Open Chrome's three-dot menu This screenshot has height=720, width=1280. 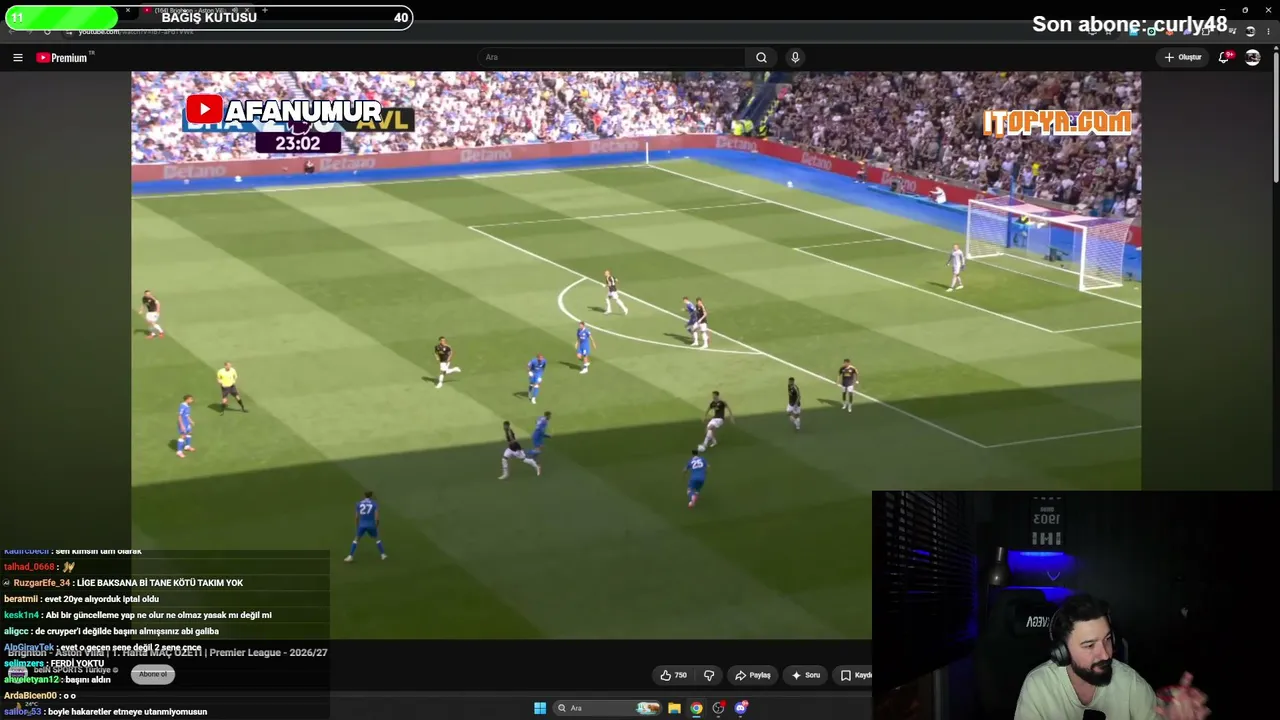click(1268, 31)
